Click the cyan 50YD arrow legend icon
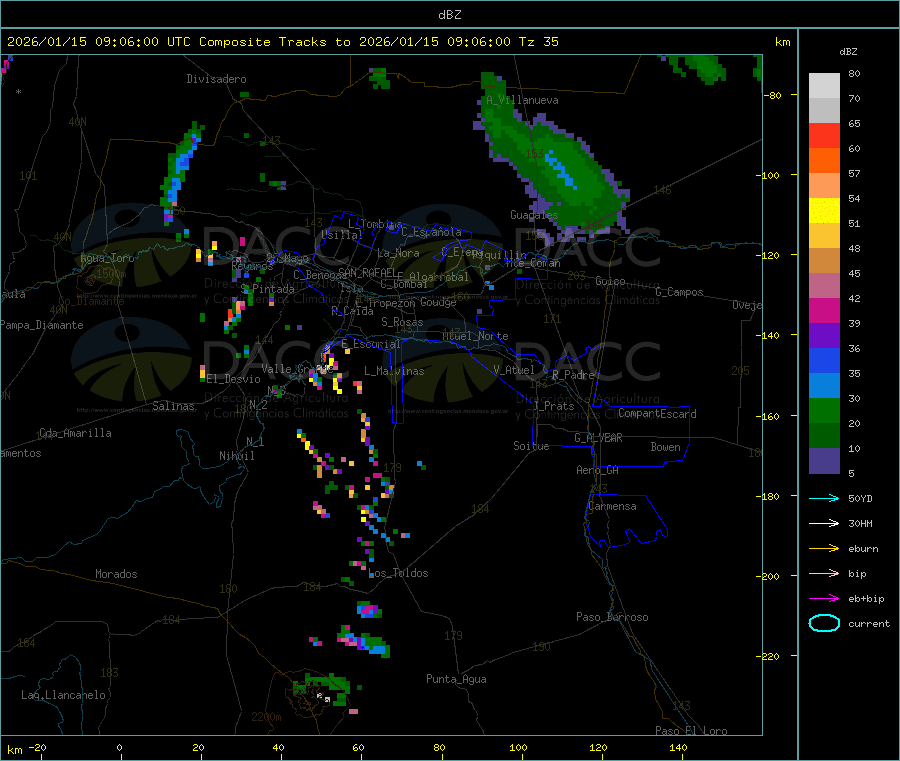The height and width of the screenshot is (761, 900). (x=824, y=498)
